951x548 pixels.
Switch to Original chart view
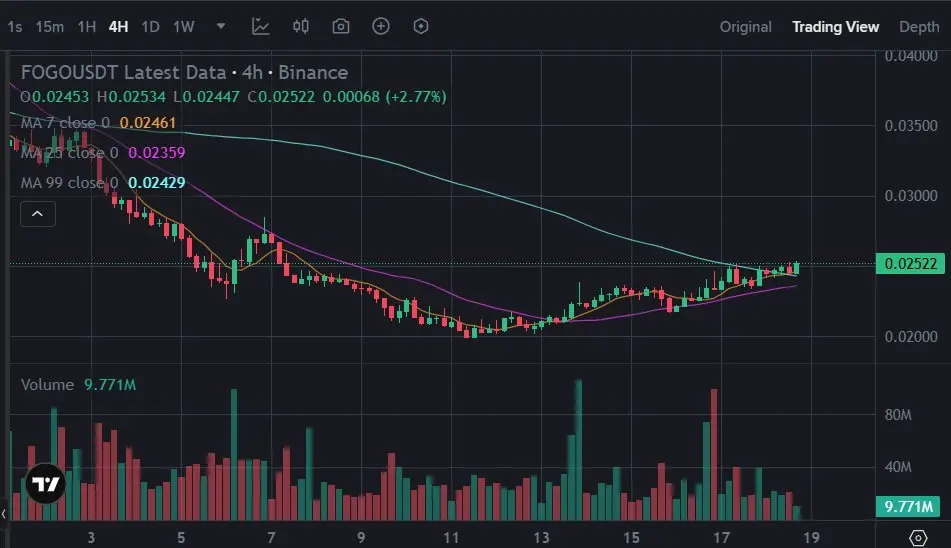click(x=745, y=27)
